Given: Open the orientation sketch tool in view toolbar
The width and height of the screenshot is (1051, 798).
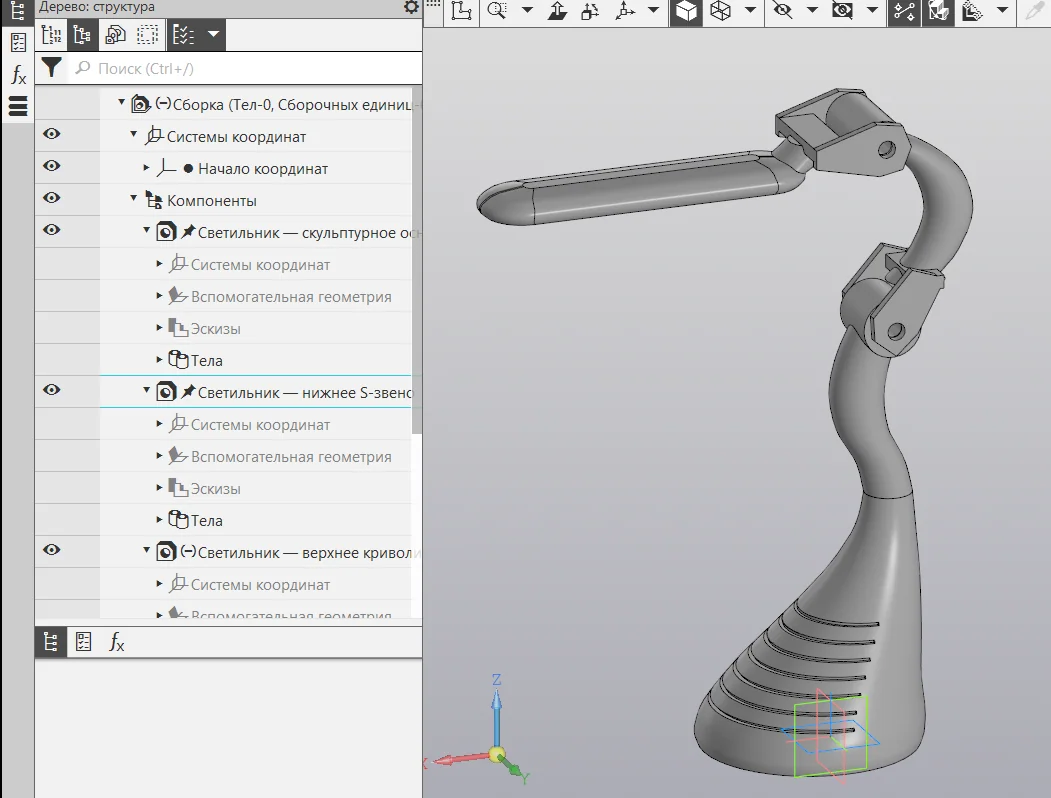Looking at the screenshot, I should [x=461, y=10].
